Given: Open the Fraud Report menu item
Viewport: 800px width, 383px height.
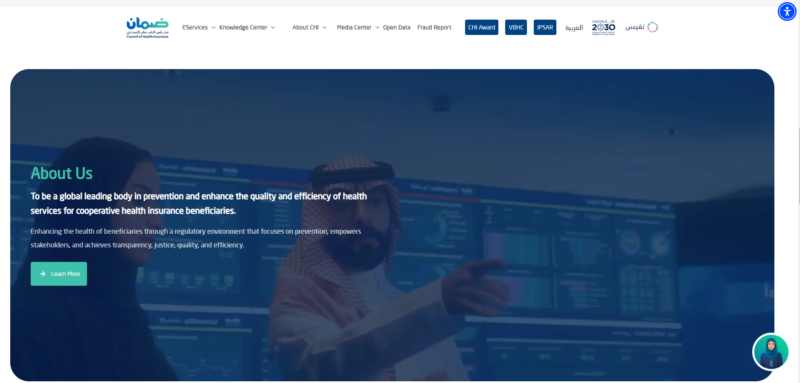Looking at the screenshot, I should pos(434,28).
